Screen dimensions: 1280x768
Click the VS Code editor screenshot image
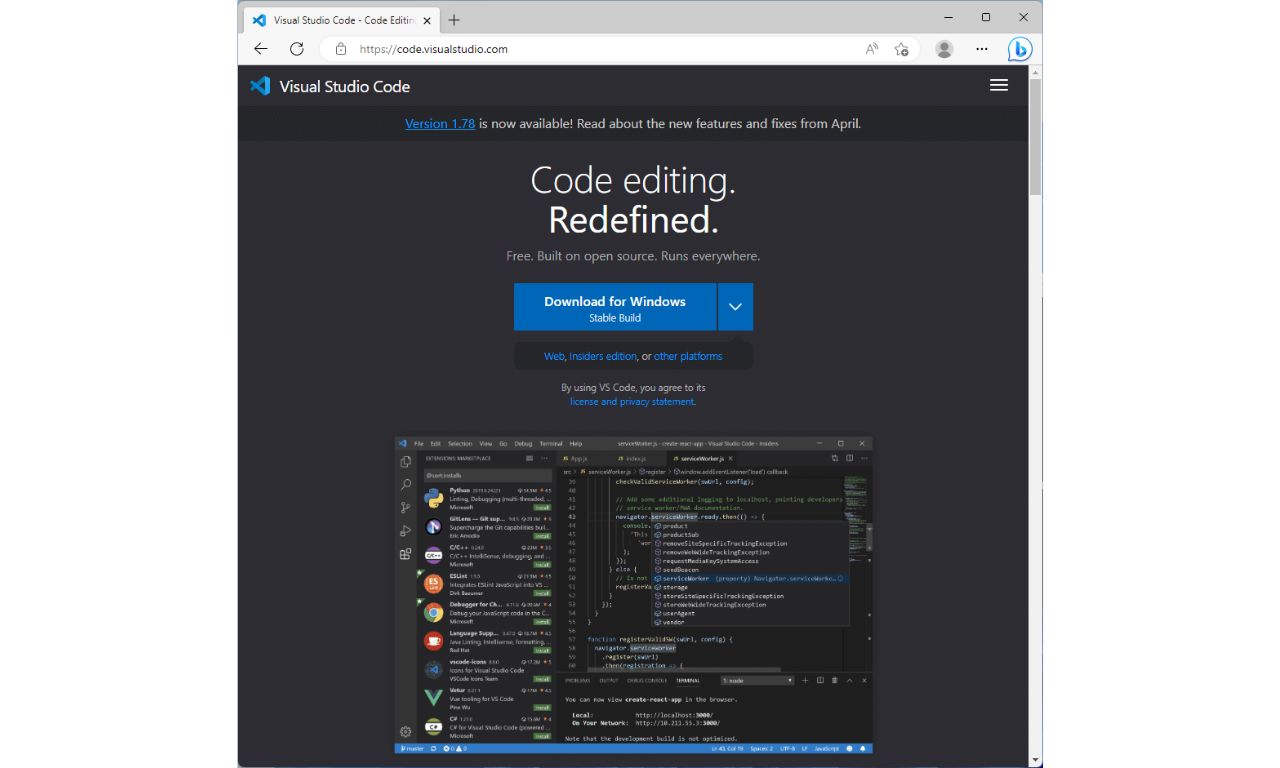633,595
